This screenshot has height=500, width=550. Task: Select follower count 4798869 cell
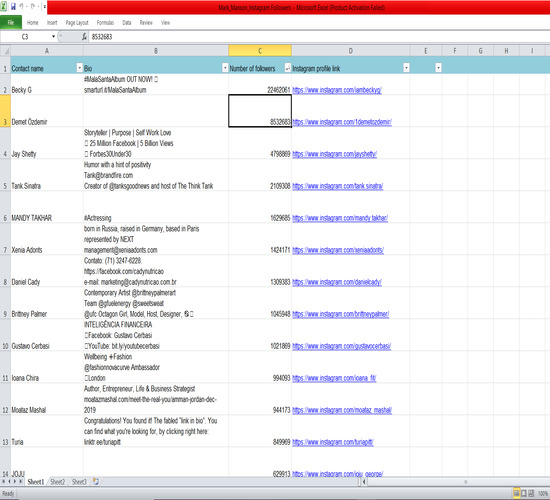pos(260,143)
